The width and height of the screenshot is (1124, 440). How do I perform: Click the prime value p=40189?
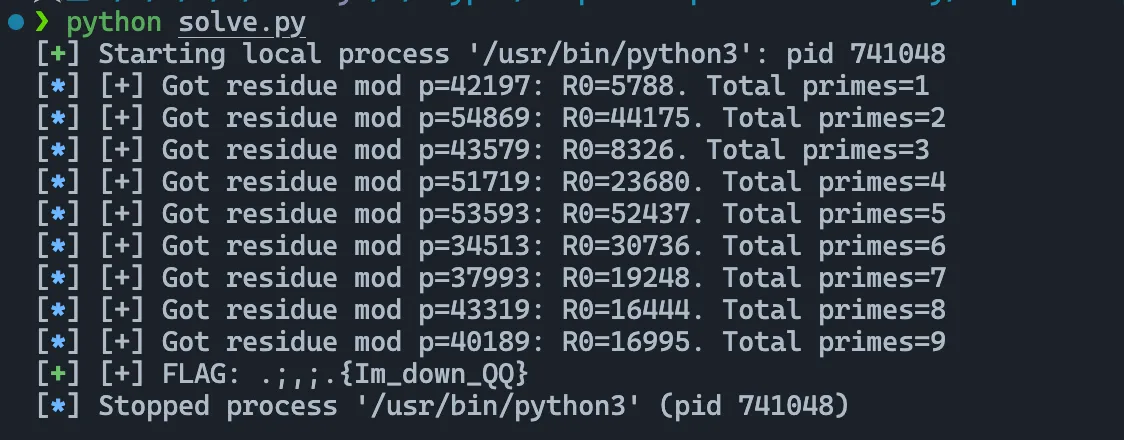point(474,342)
